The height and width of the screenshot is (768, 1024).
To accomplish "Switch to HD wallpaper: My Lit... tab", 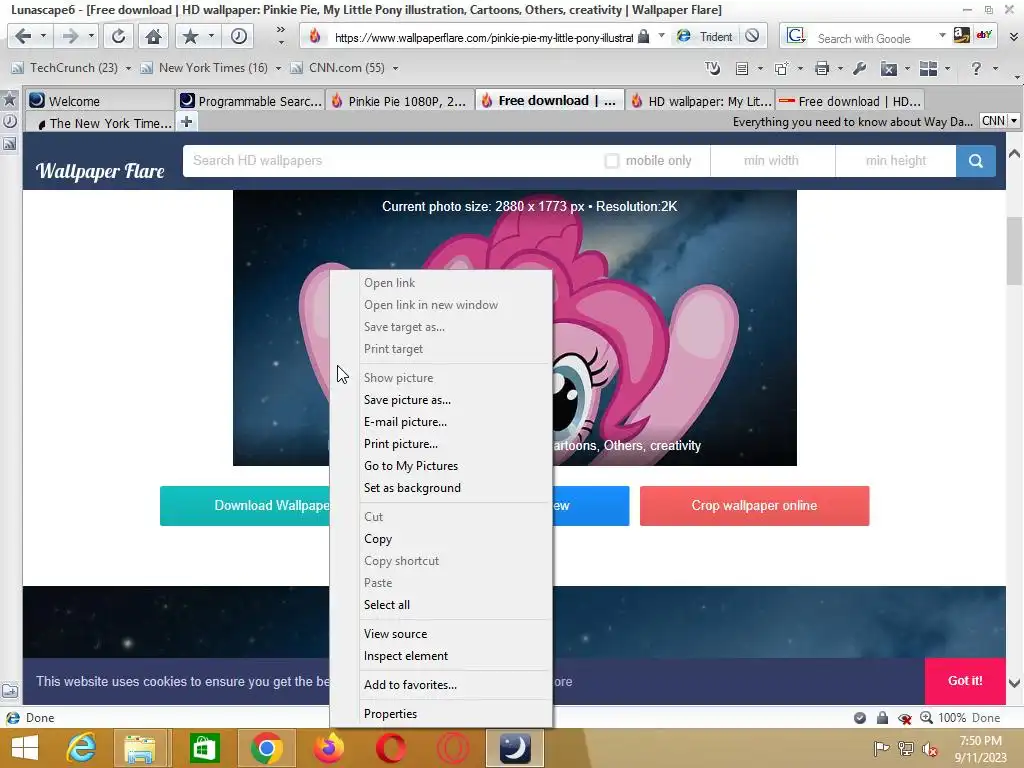I will [x=699, y=101].
